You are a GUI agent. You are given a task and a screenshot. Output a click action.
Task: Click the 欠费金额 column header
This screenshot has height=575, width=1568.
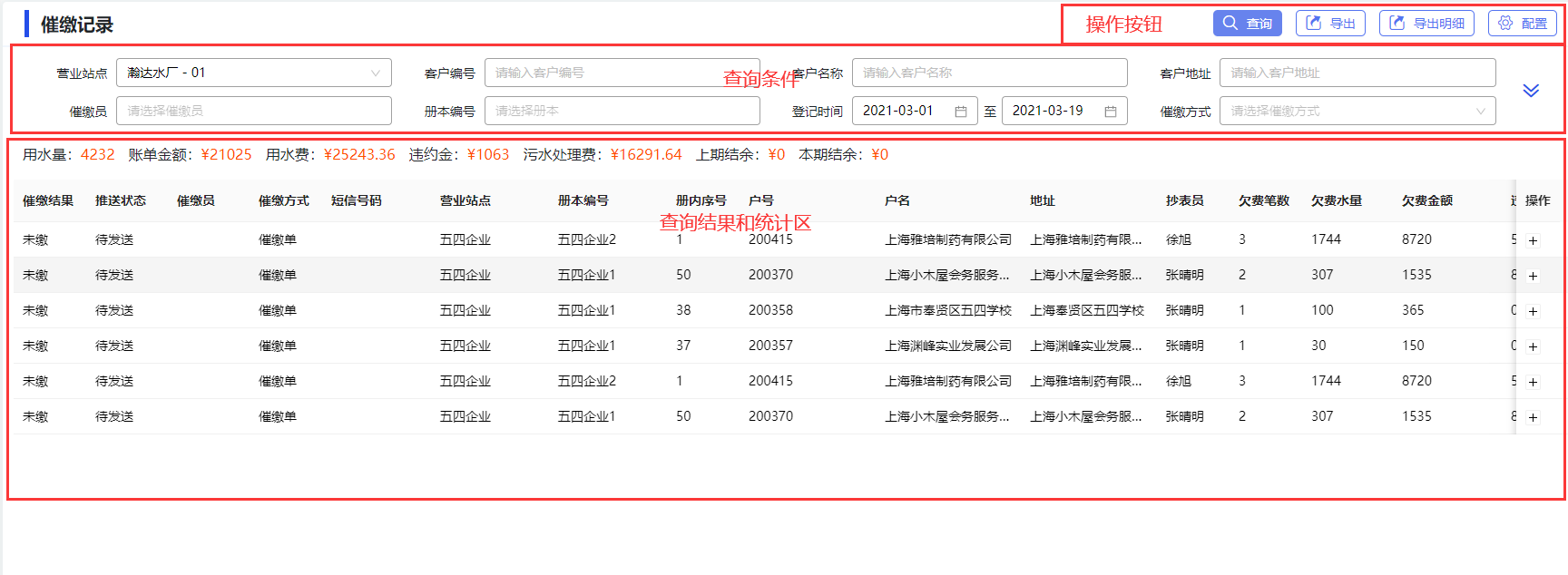click(x=1427, y=200)
